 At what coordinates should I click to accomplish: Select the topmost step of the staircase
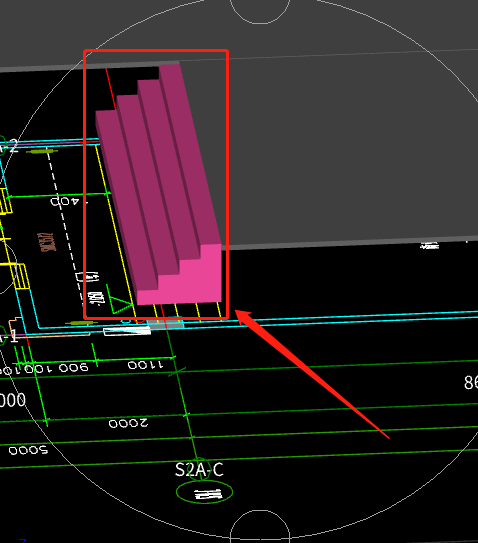pyautogui.click(x=190, y=152)
